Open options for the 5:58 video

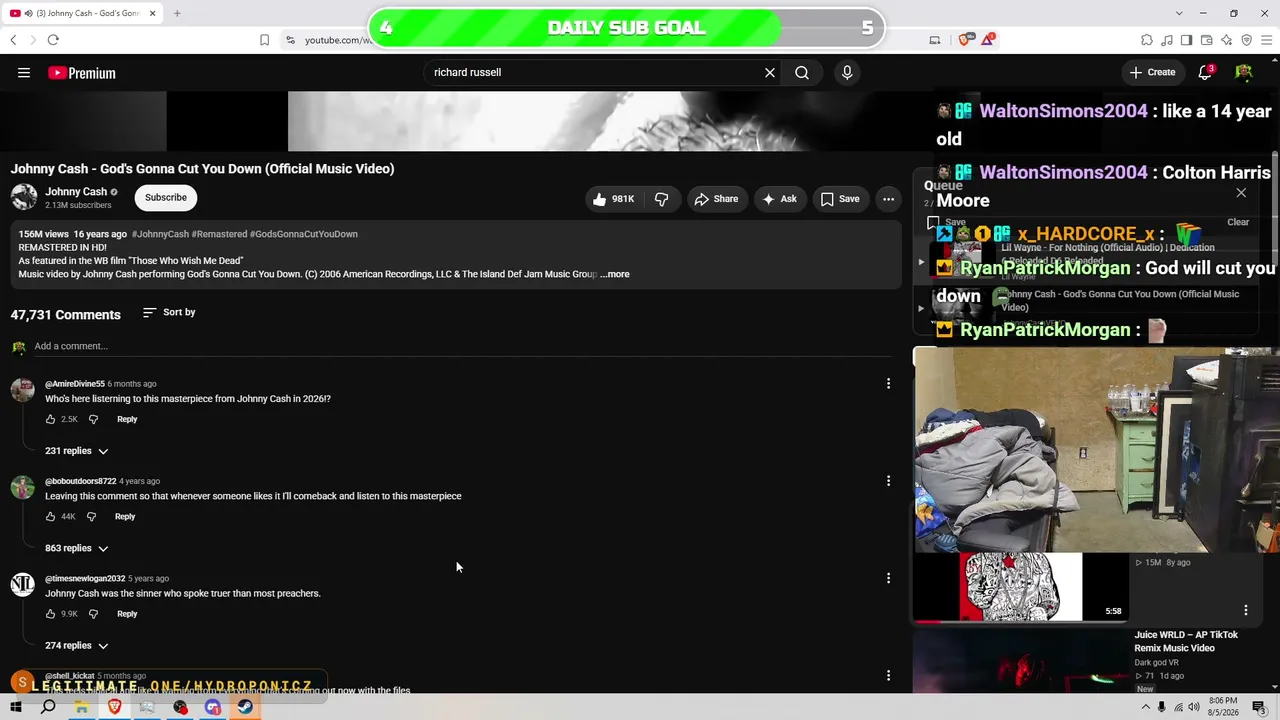click(1246, 610)
